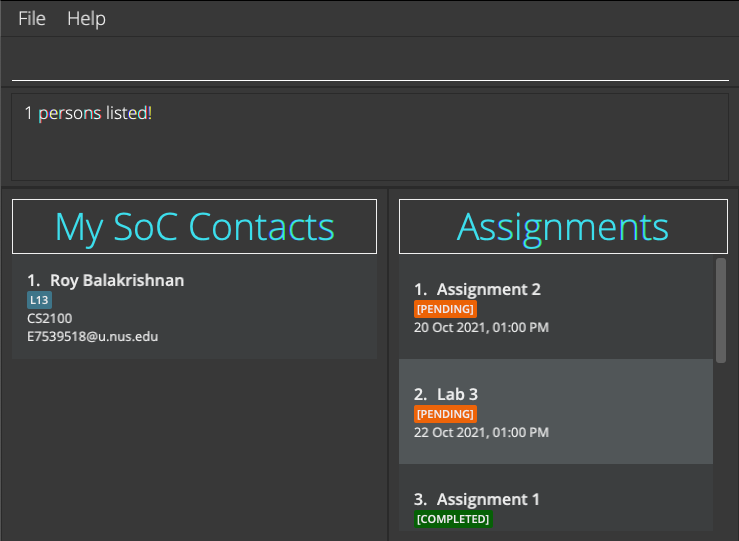Select contact Roy Balakrishnan

click(x=194, y=307)
